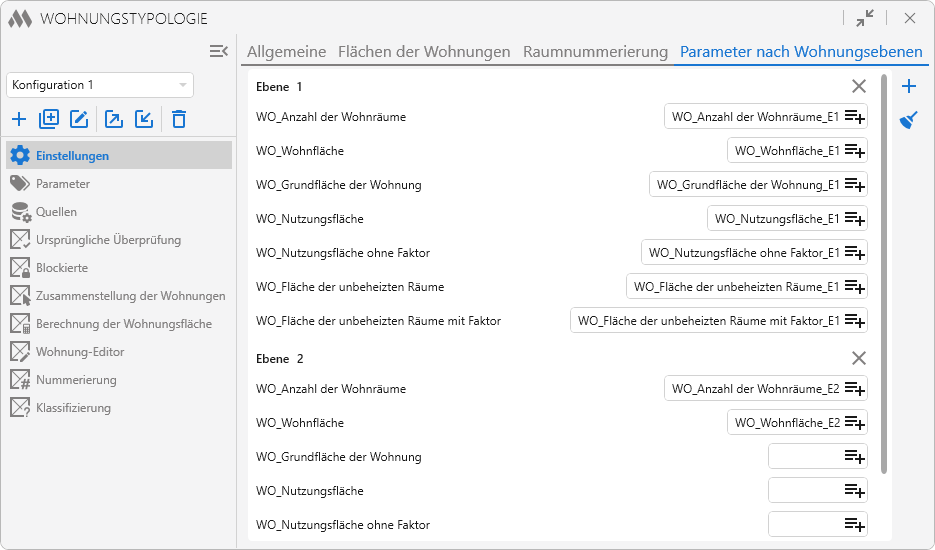Delete configuration with the trash icon
935x550 pixels.
(179, 120)
